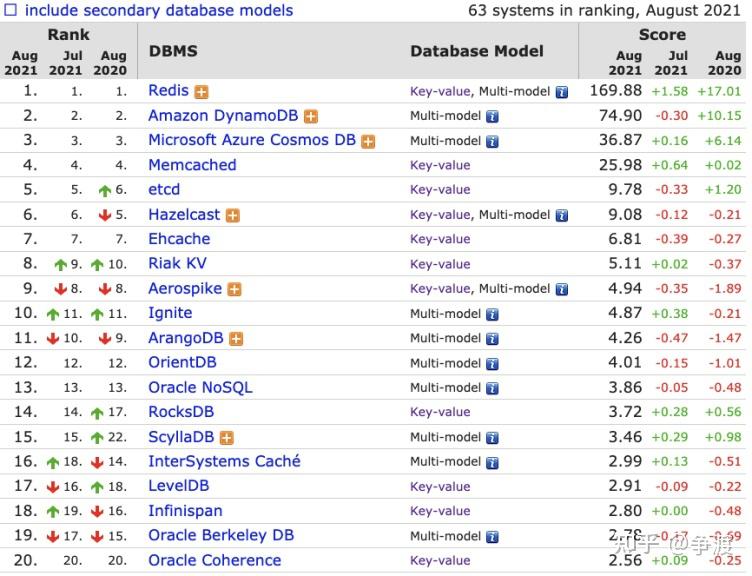Click Key-value model link in etcd row
This screenshot has height=576, width=752.
coord(440,190)
